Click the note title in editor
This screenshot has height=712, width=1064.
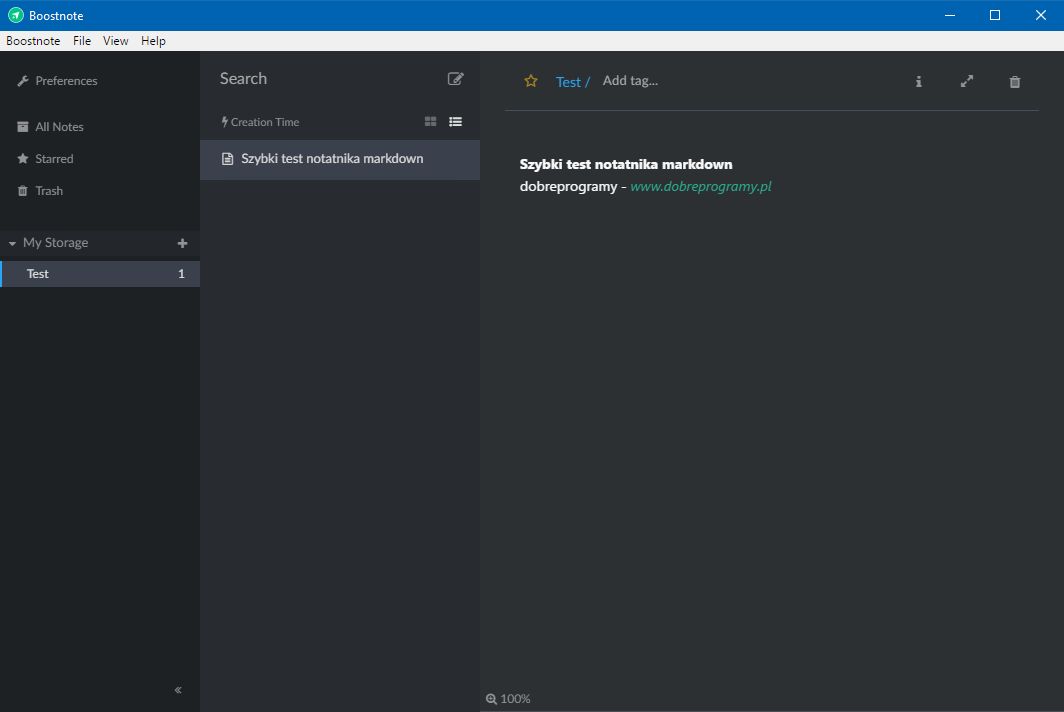[x=626, y=164]
